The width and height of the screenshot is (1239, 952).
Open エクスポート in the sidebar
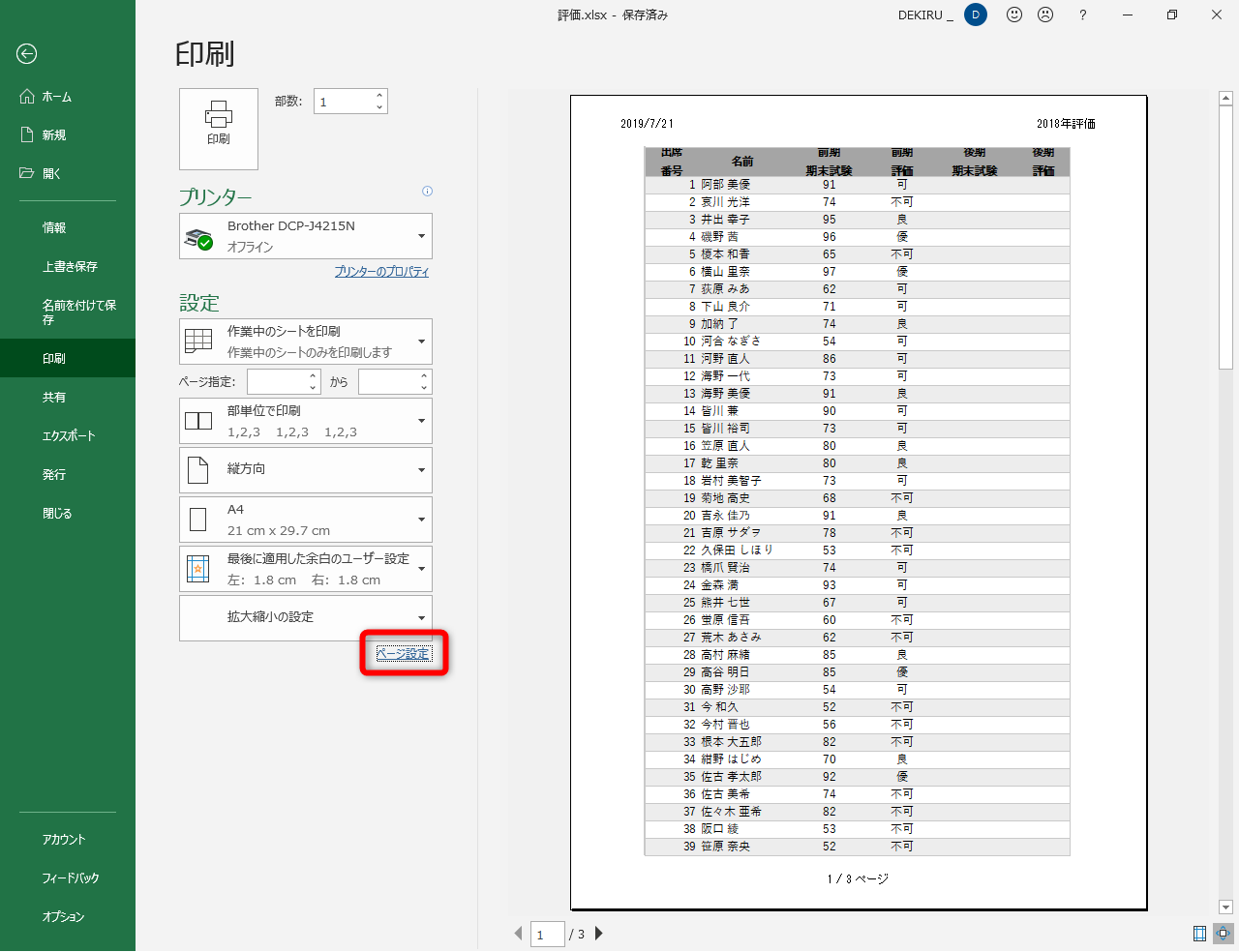click(68, 436)
